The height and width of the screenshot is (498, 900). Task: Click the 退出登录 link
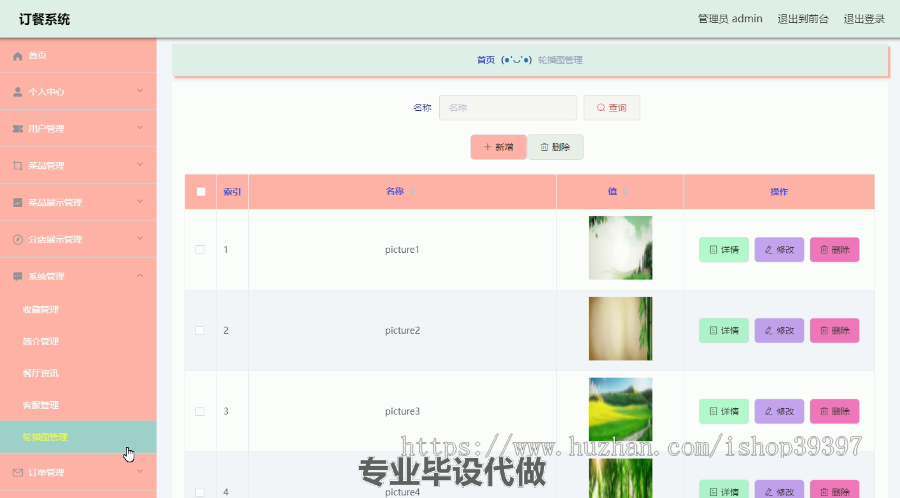864,19
